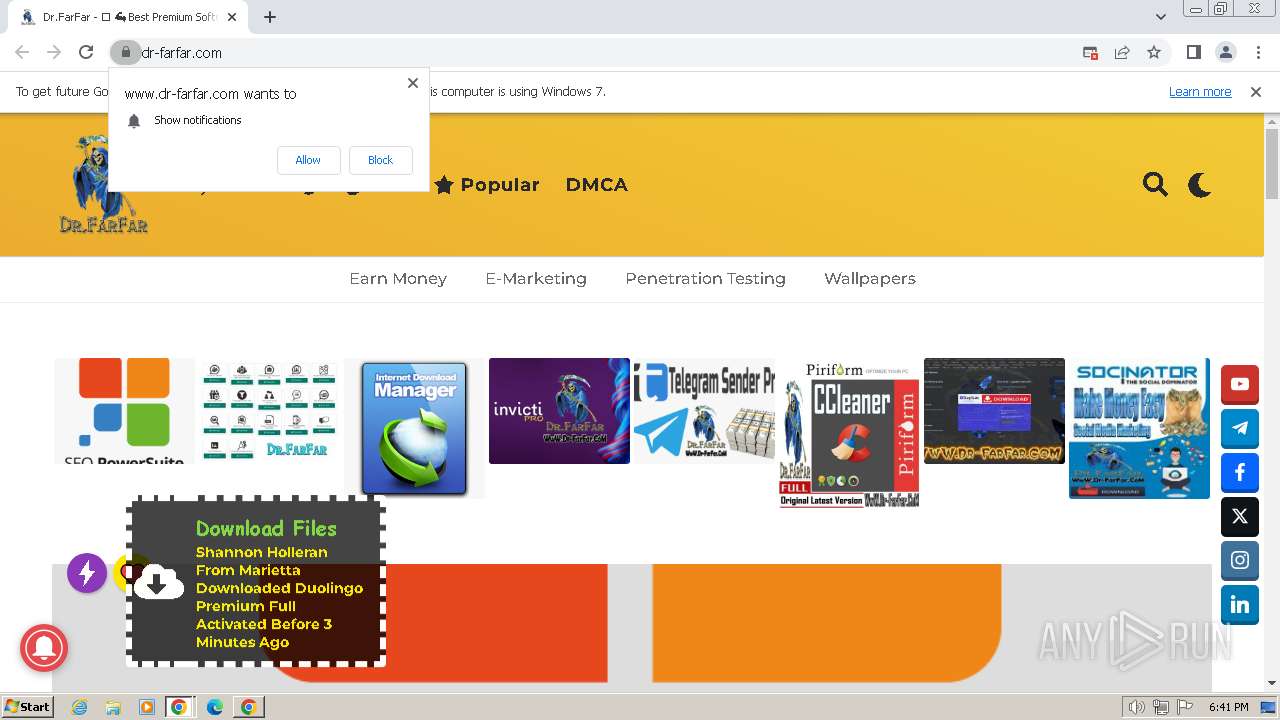This screenshot has width=1280, height=720.
Task: Click the page vertical scrollbar thumb
Action: pyautogui.click(x=1271, y=164)
